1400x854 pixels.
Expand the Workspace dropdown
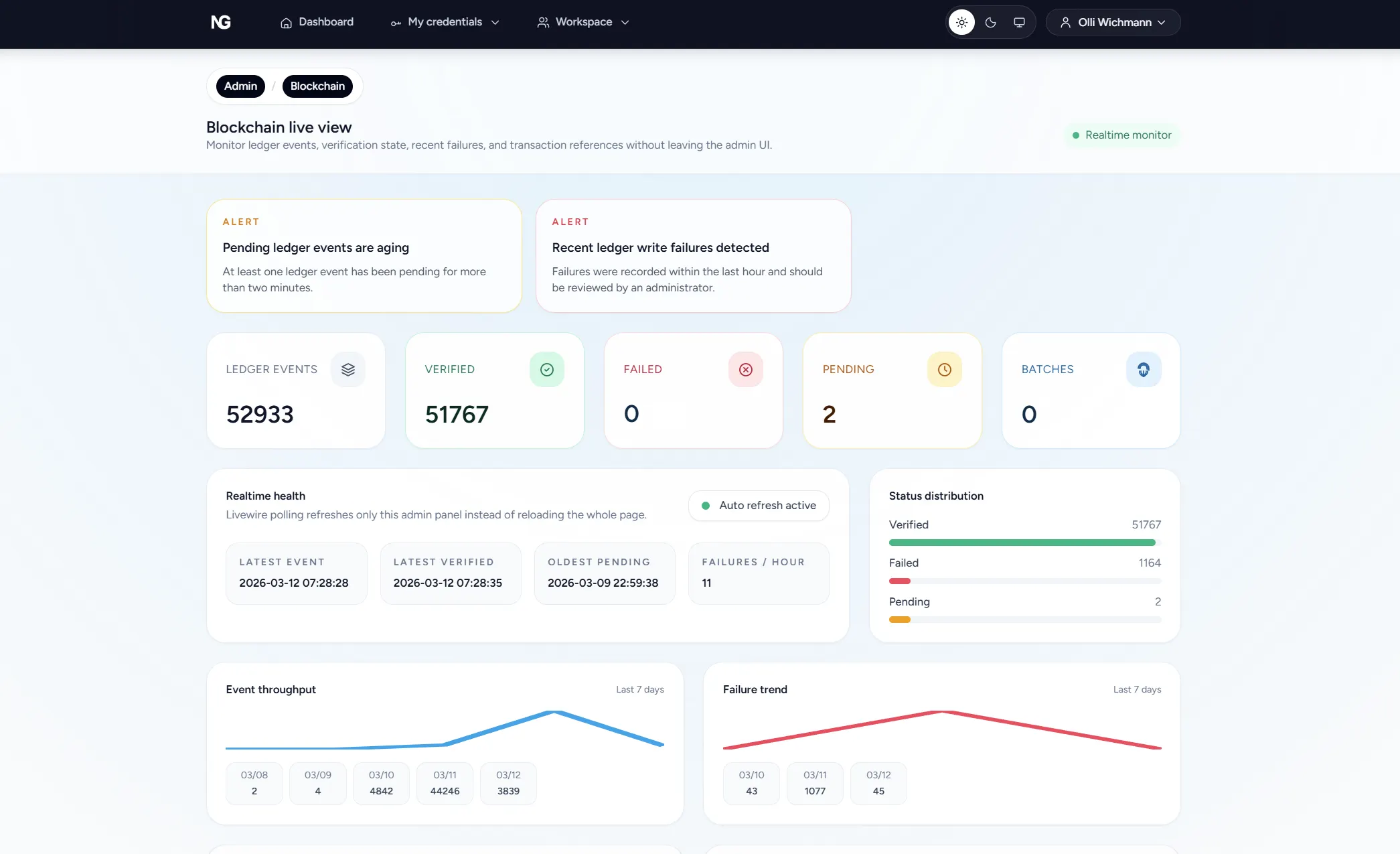582,22
